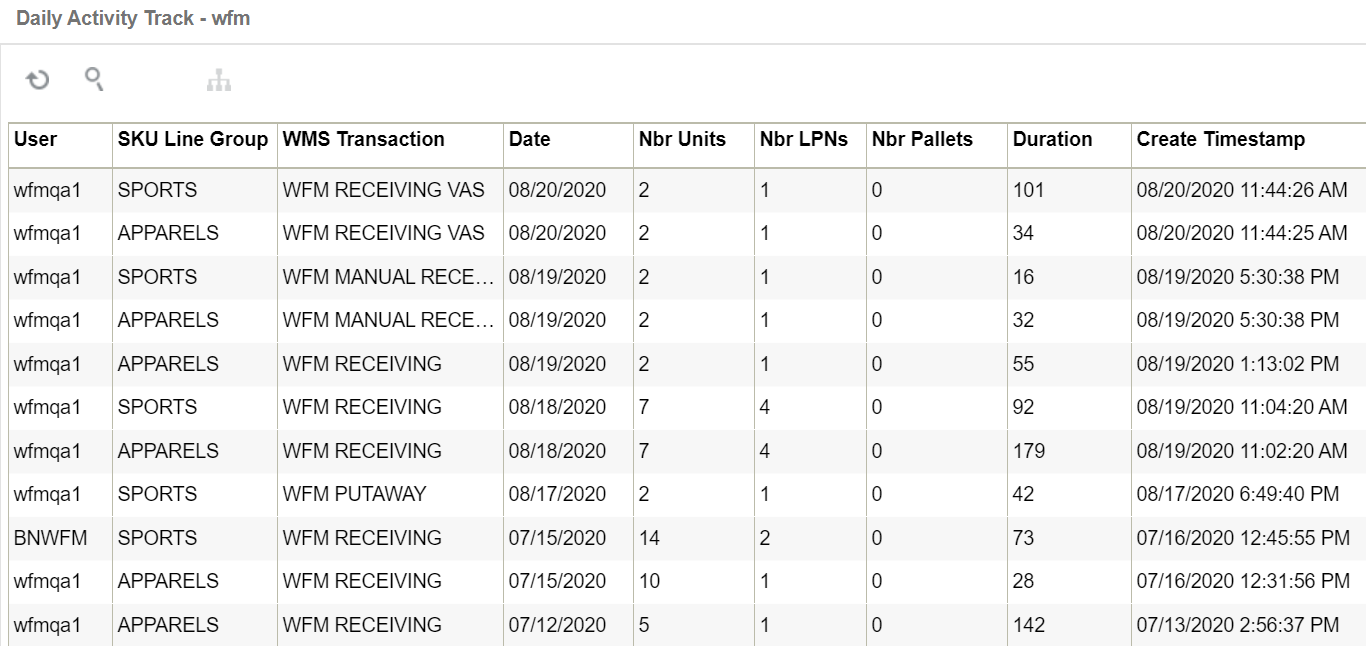
Task: Click the refresh icon in toolbar
Action: point(37,80)
